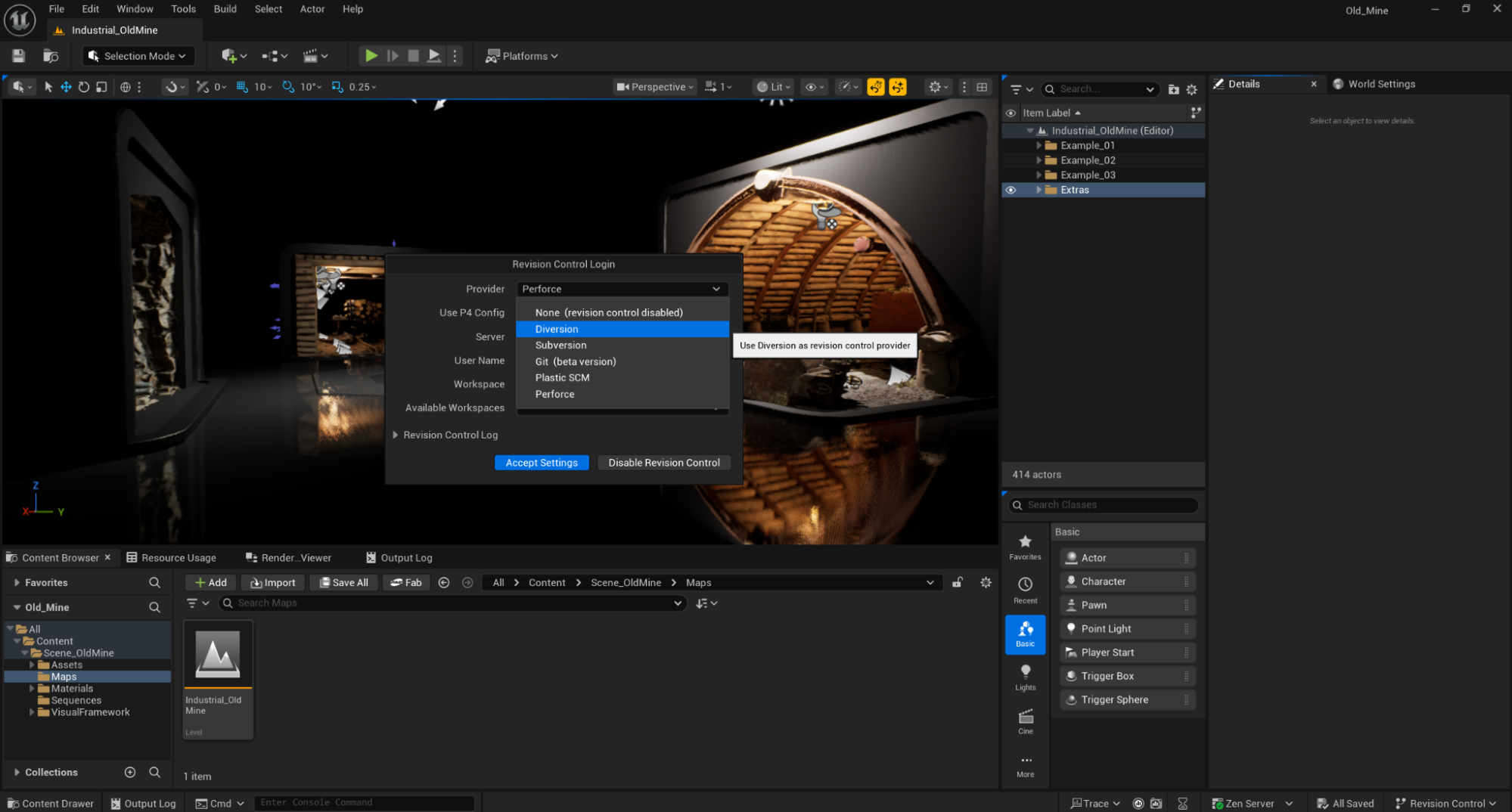The height and width of the screenshot is (812, 1512).
Task: Expand the Revision Control Log section
Action: (x=396, y=435)
